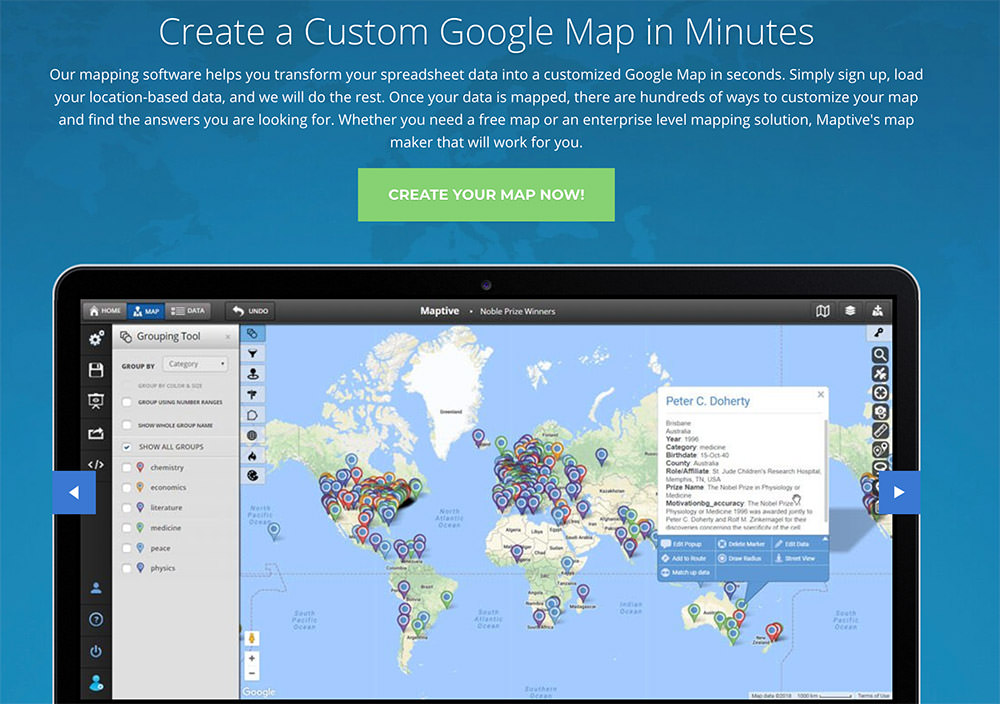Close the Peter C. Doherty popup
The image size is (1000, 704).
pyautogui.click(x=821, y=395)
